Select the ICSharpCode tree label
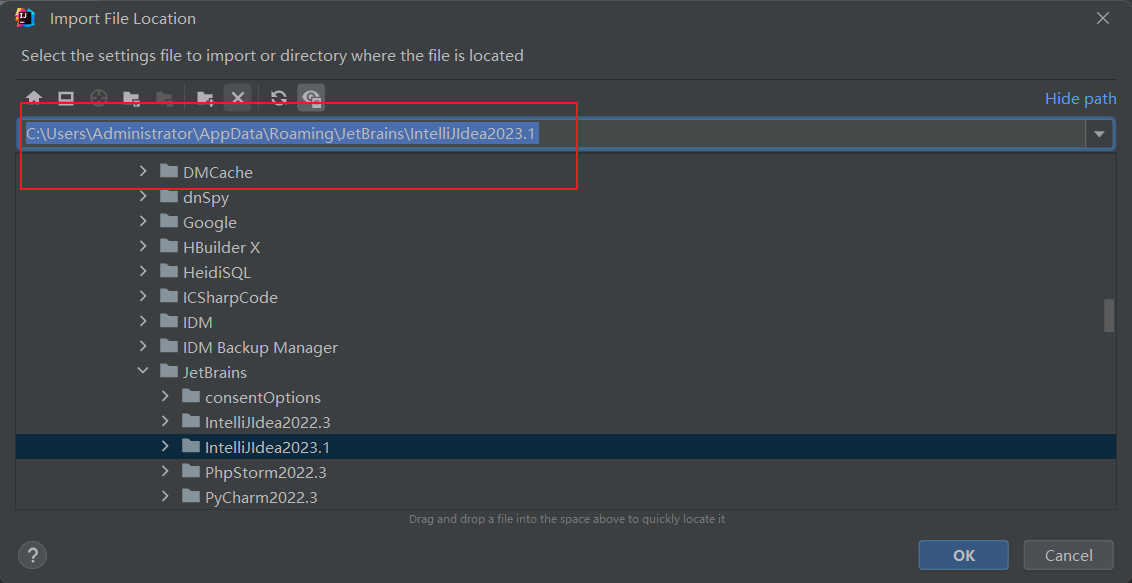Image resolution: width=1132 pixels, height=583 pixels. pos(230,297)
